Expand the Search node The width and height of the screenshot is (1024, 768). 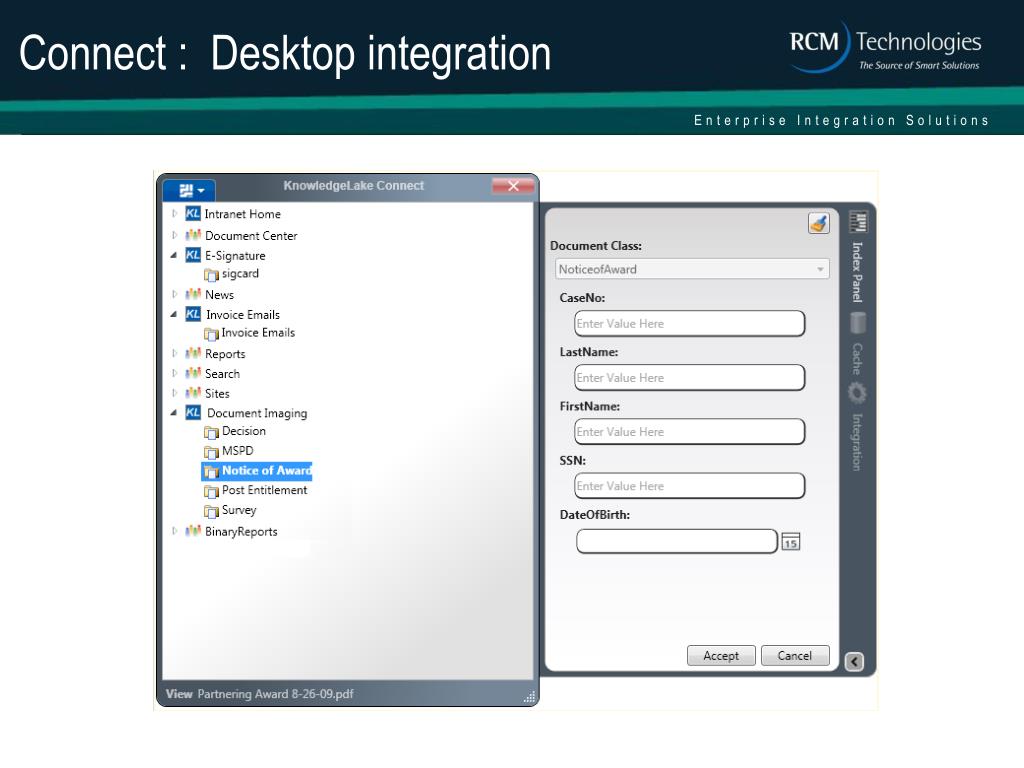(x=174, y=374)
